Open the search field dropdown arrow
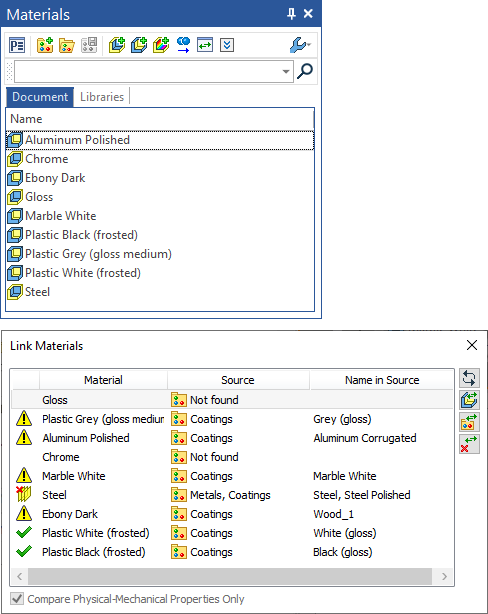The image size is (488, 614). point(286,72)
